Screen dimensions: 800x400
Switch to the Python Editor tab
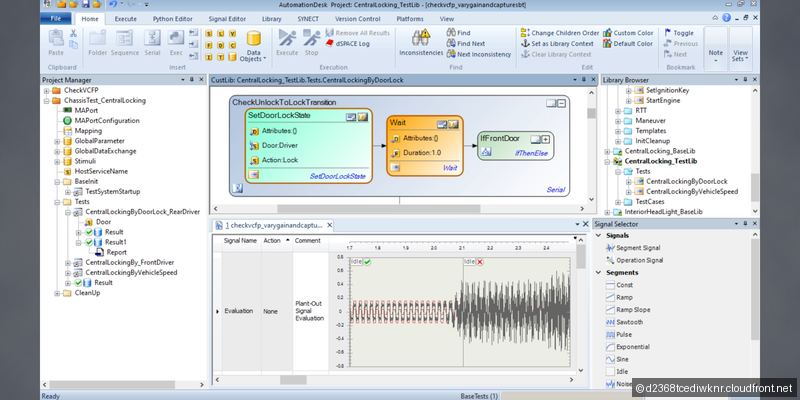[x=172, y=19]
